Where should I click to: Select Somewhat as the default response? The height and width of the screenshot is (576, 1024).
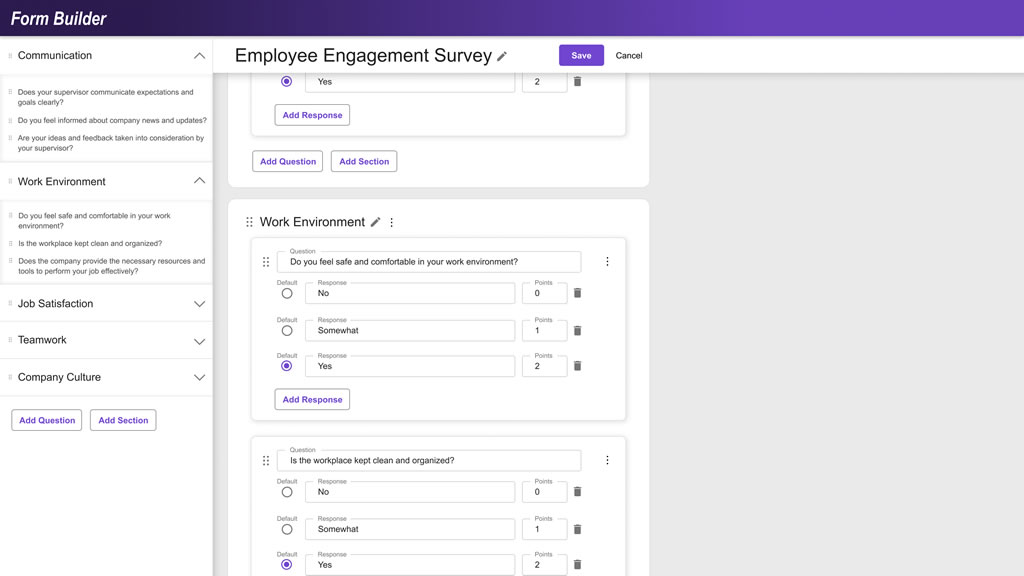(287, 330)
